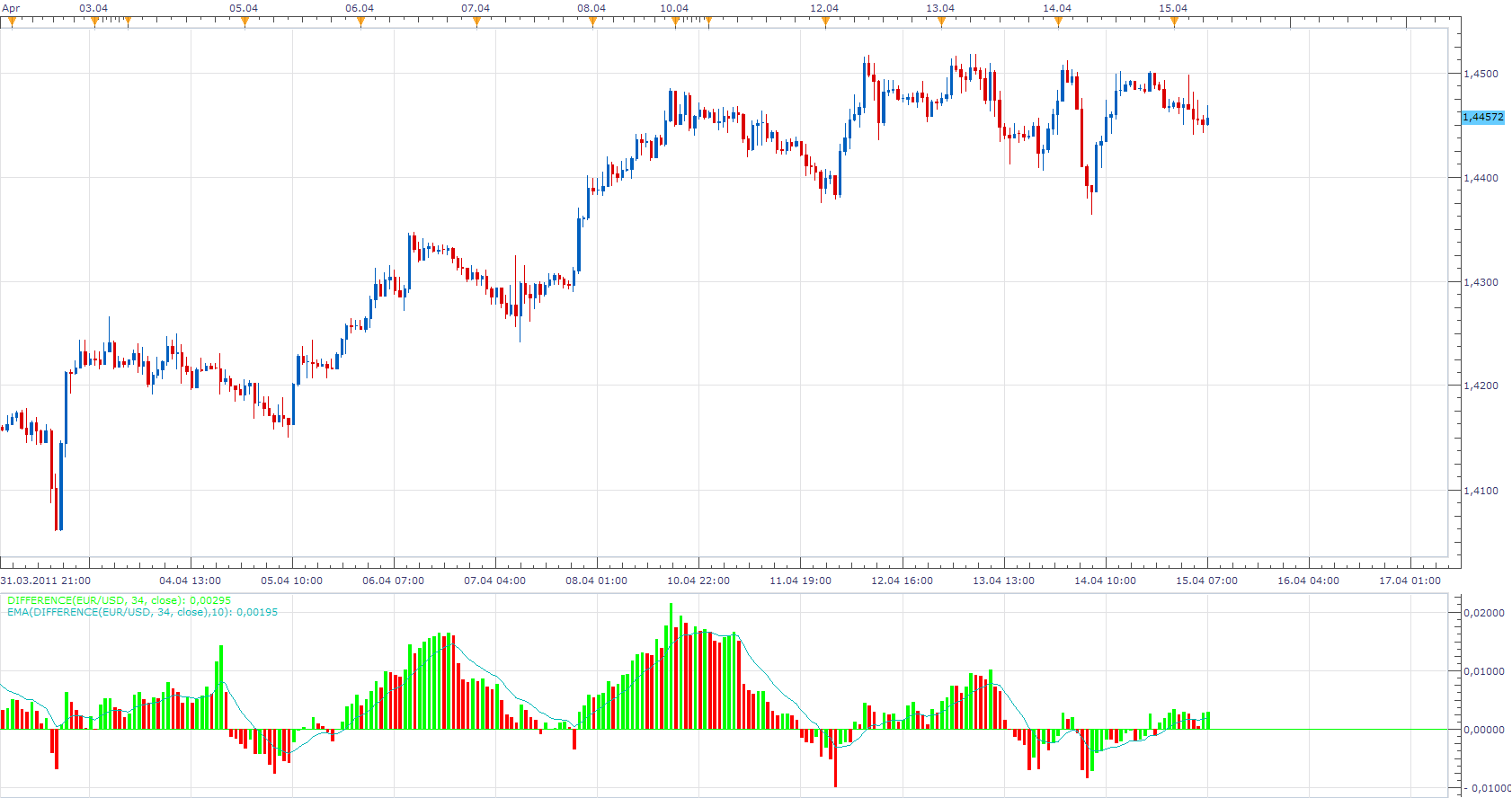This screenshot has height=798, width=1512.
Task: Click the 1,4500 price axis value
Action: click(x=1481, y=74)
